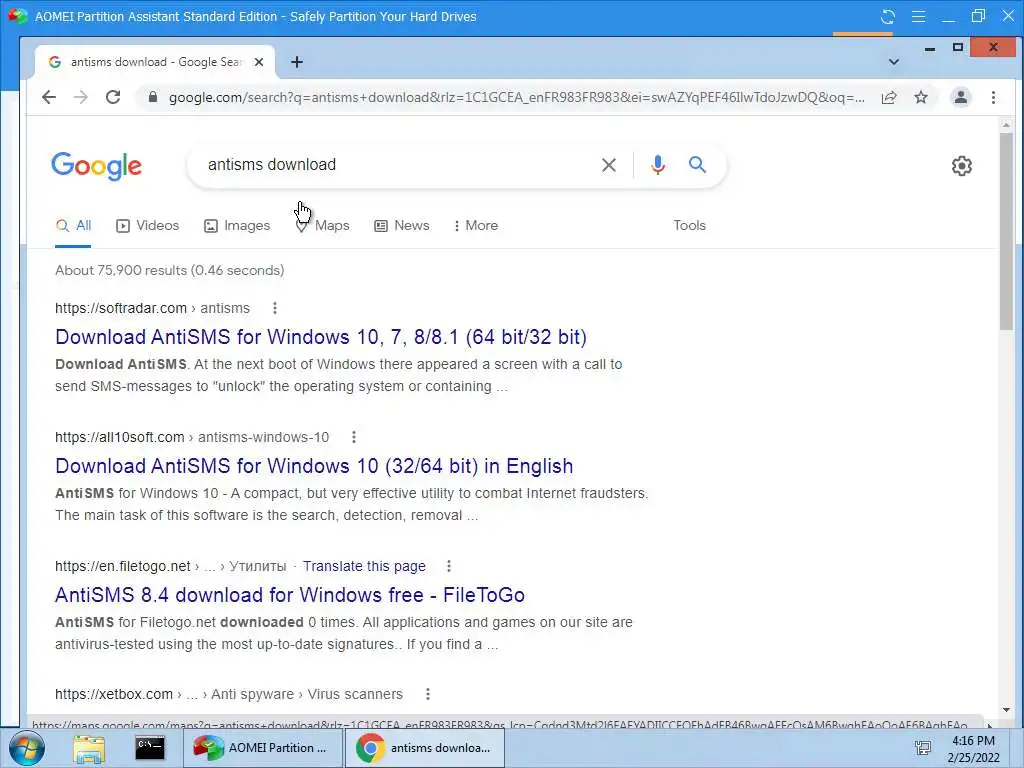
Task: Open AOMEI hamburger menu in title bar
Action: [918, 16]
